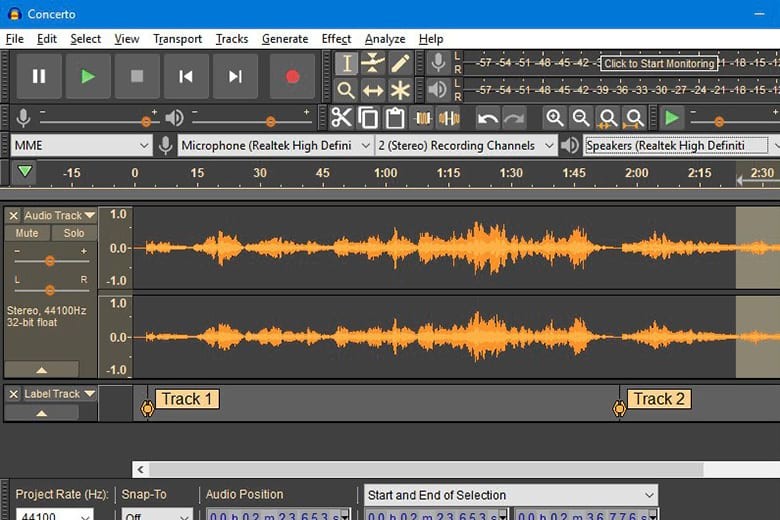
Task: Click the Undo arrow icon
Action: [488, 118]
